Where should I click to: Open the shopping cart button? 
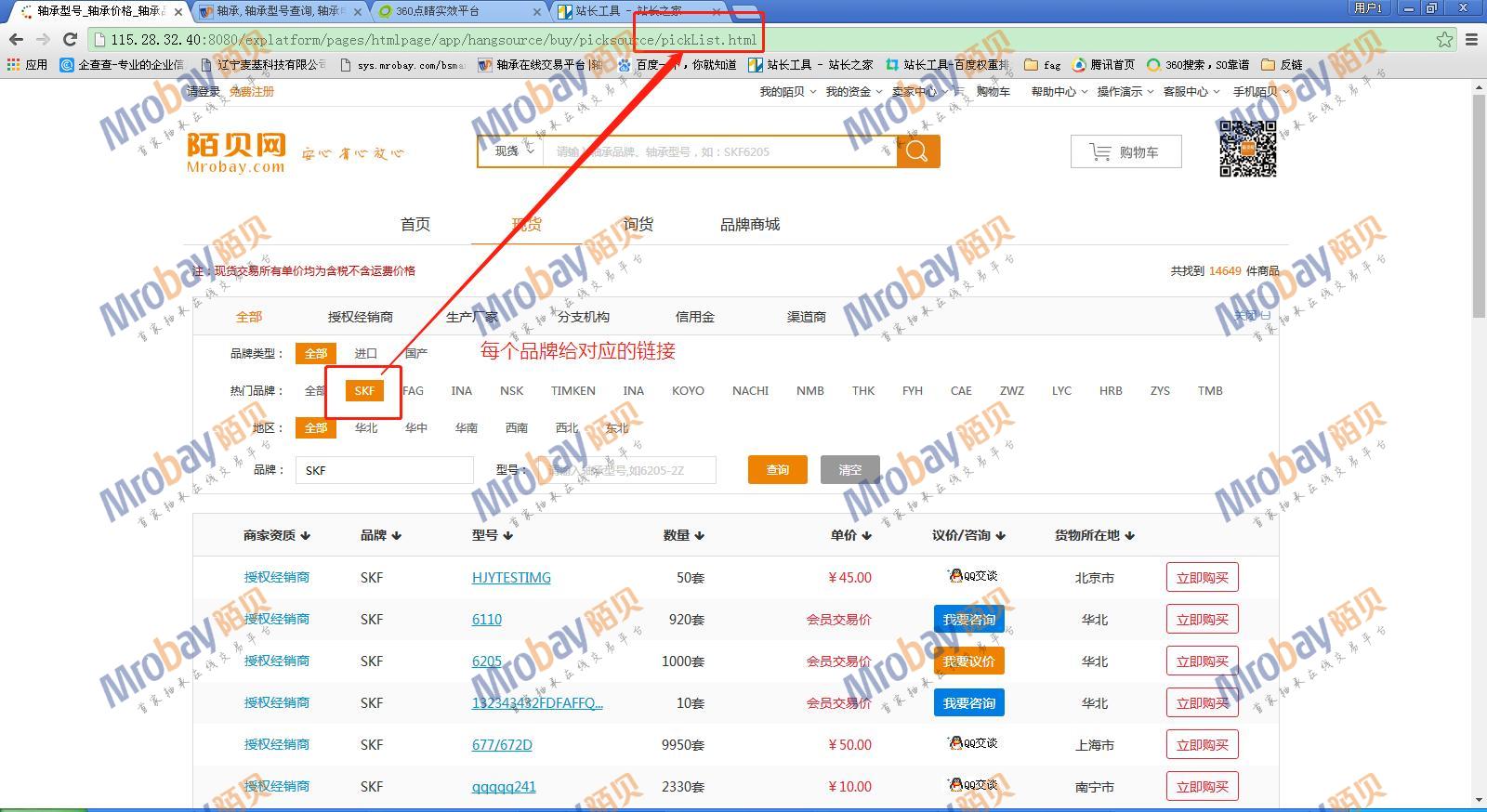click(1125, 152)
